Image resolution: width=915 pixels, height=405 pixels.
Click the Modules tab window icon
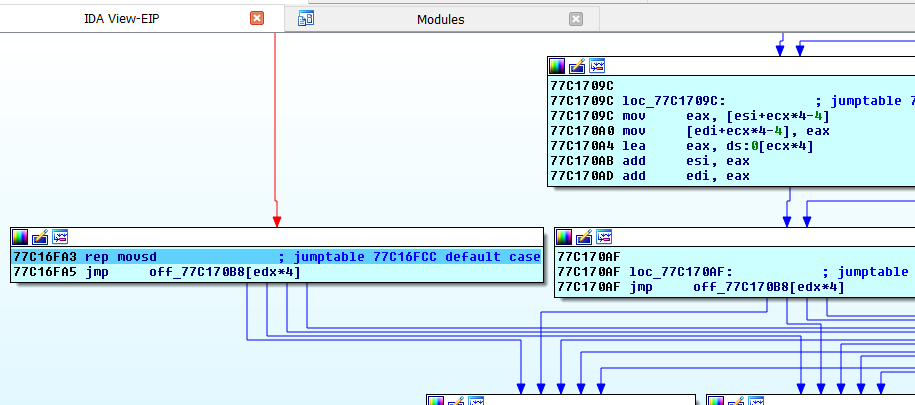[306, 19]
